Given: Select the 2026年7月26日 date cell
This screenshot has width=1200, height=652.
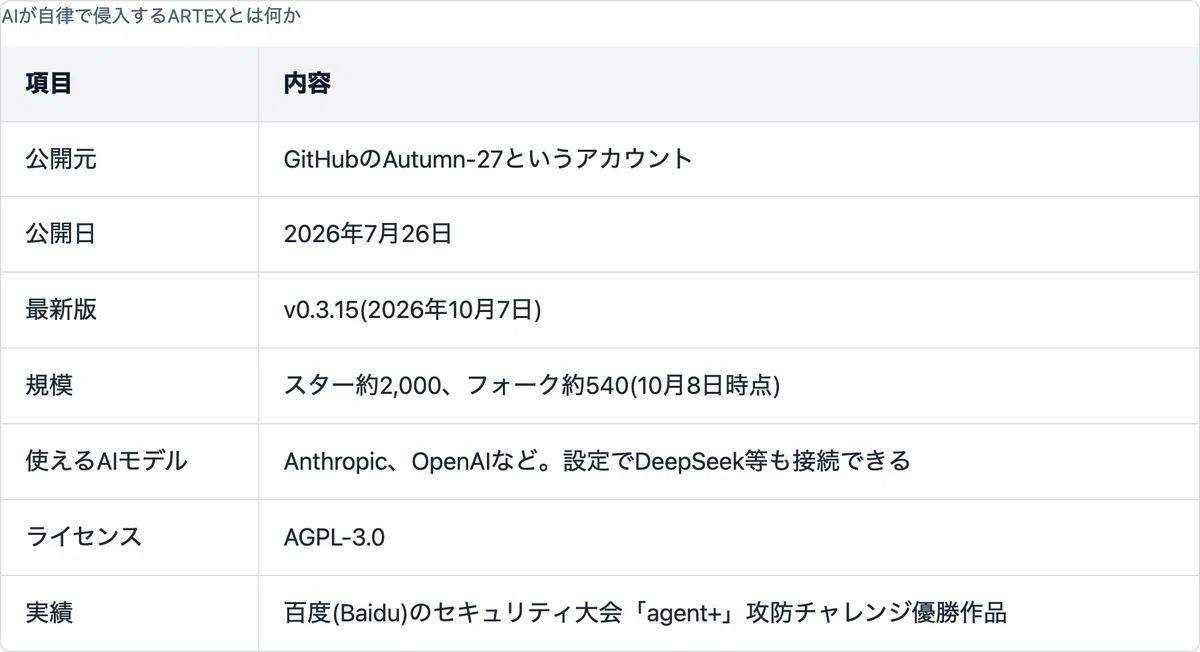Looking at the screenshot, I should click(729, 235).
